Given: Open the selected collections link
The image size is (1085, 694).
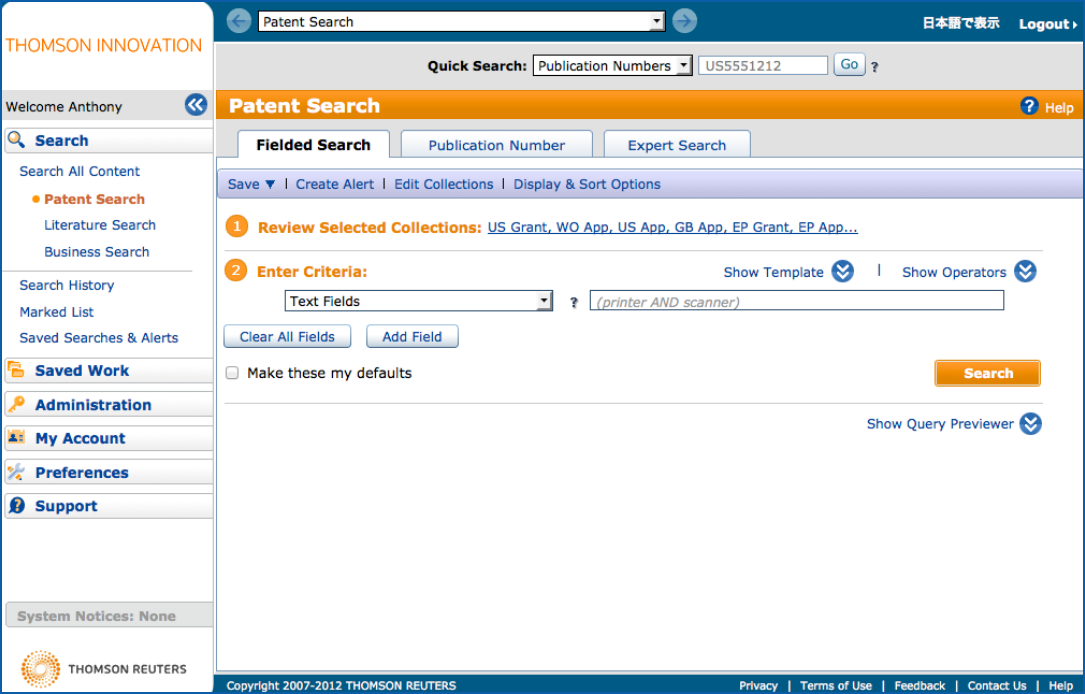Looking at the screenshot, I should pyautogui.click(x=672, y=228).
